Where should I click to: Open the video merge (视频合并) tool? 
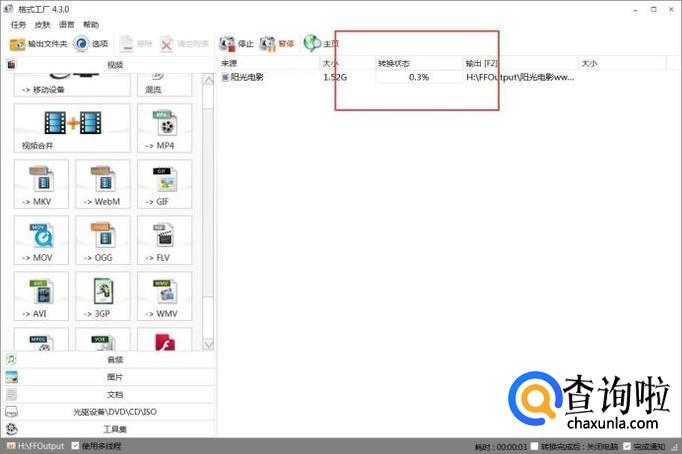(72, 128)
